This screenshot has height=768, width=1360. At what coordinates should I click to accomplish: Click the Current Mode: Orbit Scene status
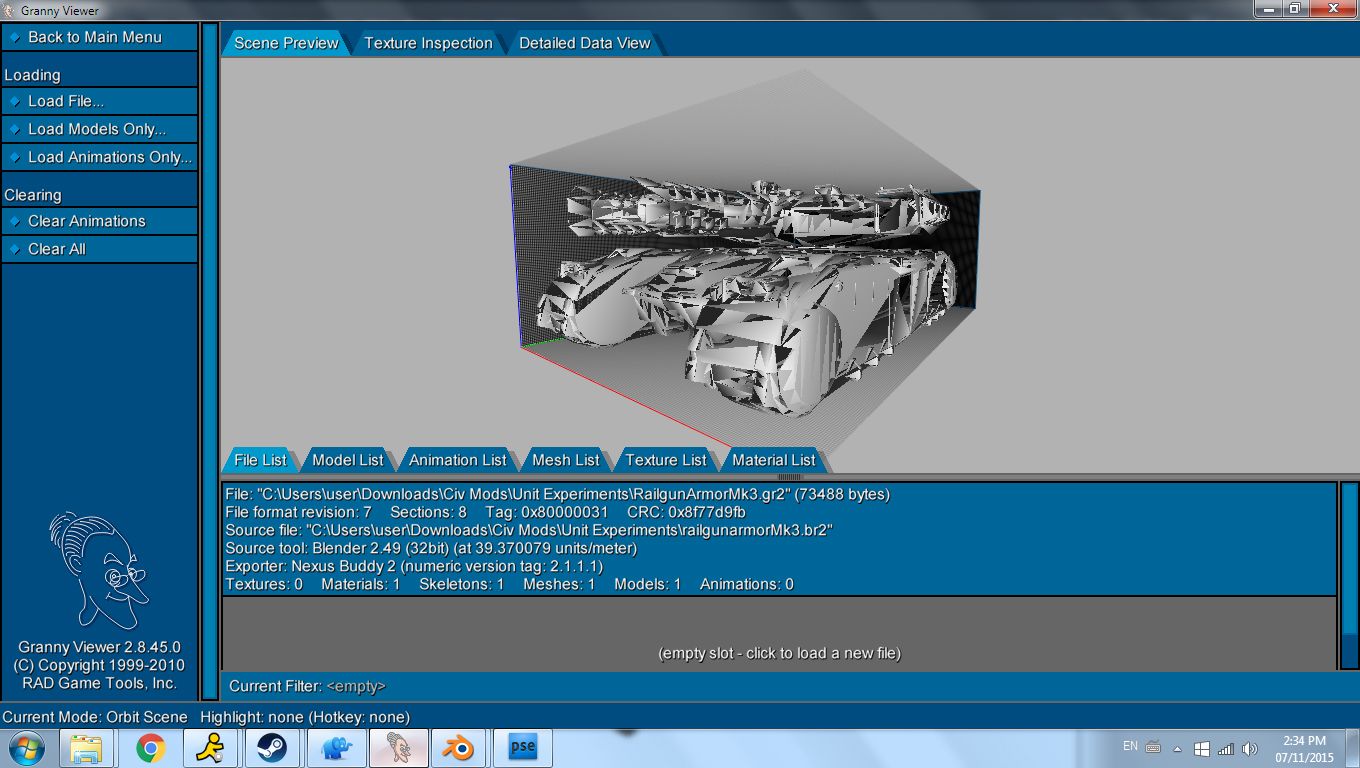(95, 717)
